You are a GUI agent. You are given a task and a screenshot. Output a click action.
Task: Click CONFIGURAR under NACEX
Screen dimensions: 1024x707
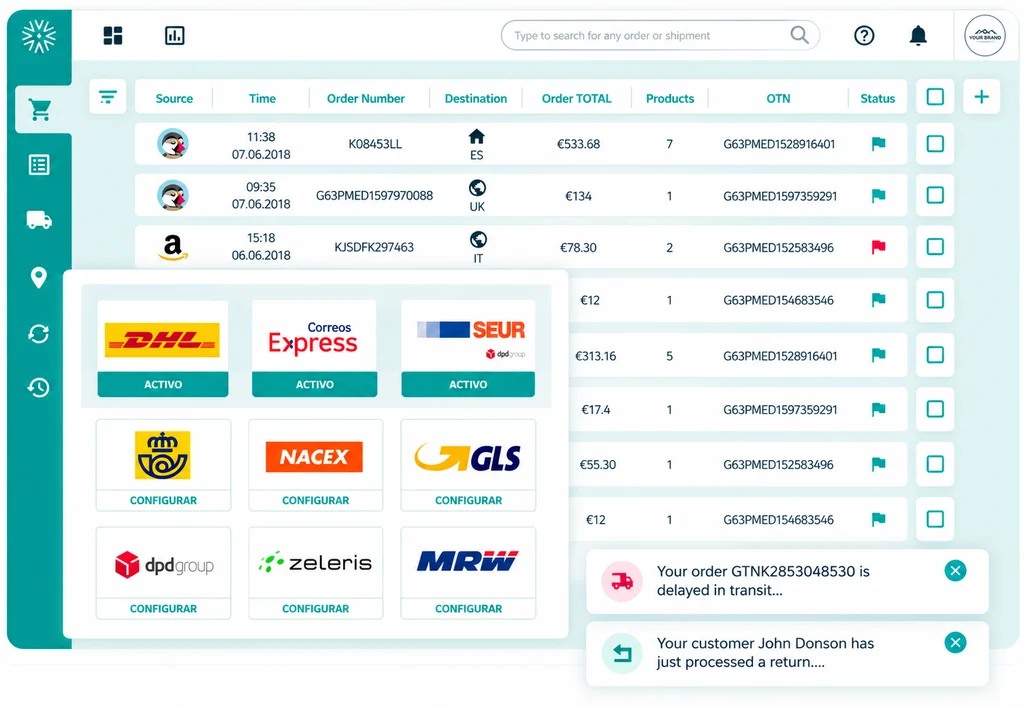tap(315, 501)
